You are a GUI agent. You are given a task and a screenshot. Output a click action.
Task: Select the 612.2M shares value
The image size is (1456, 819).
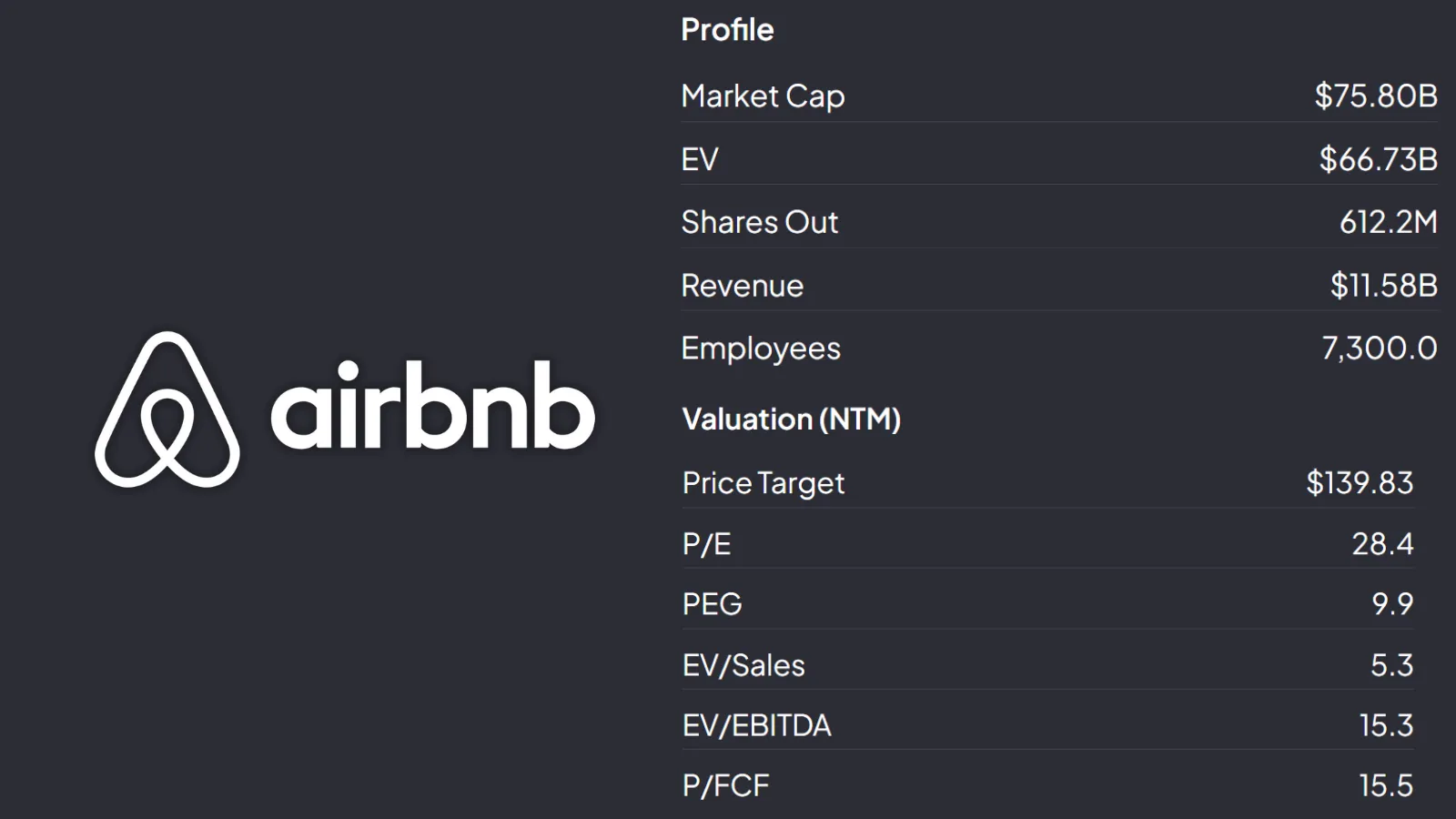(x=1389, y=222)
